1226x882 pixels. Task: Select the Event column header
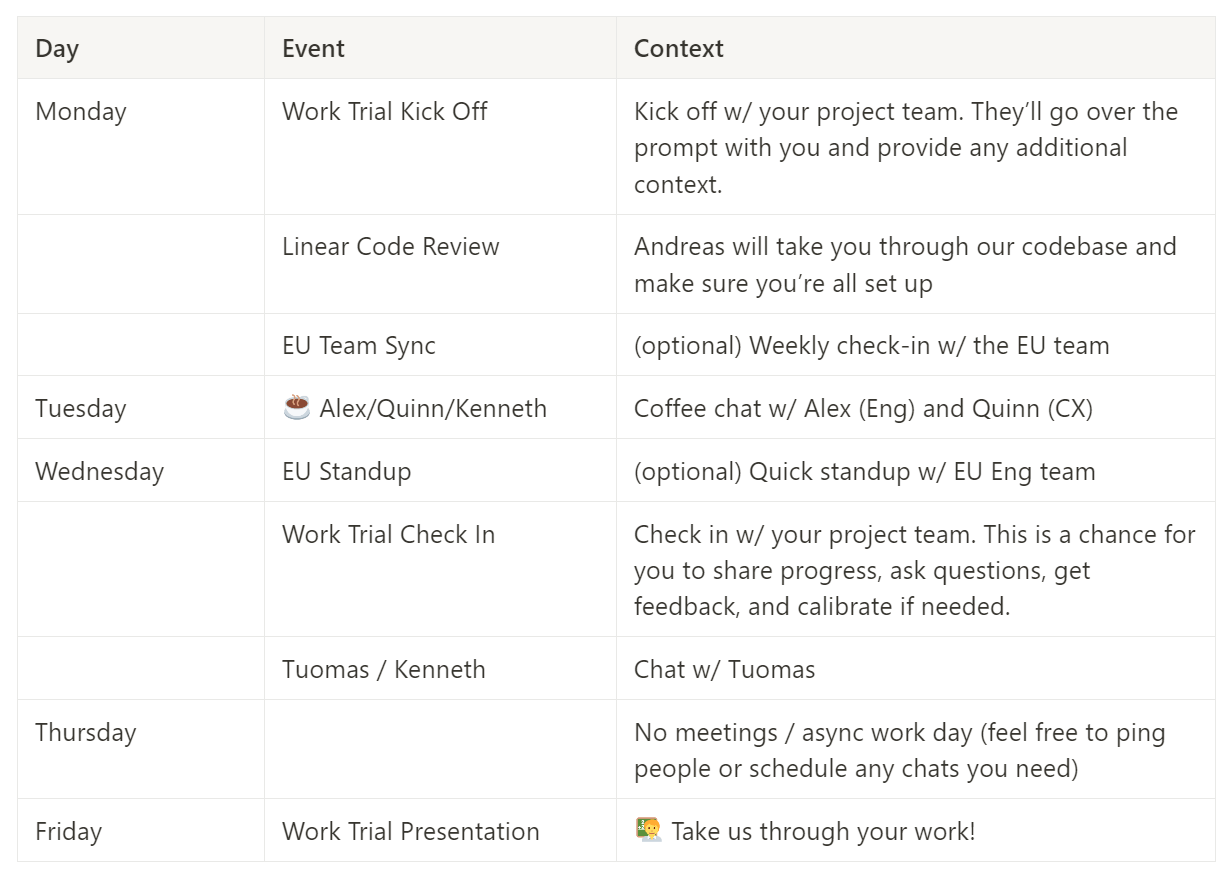(x=440, y=48)
